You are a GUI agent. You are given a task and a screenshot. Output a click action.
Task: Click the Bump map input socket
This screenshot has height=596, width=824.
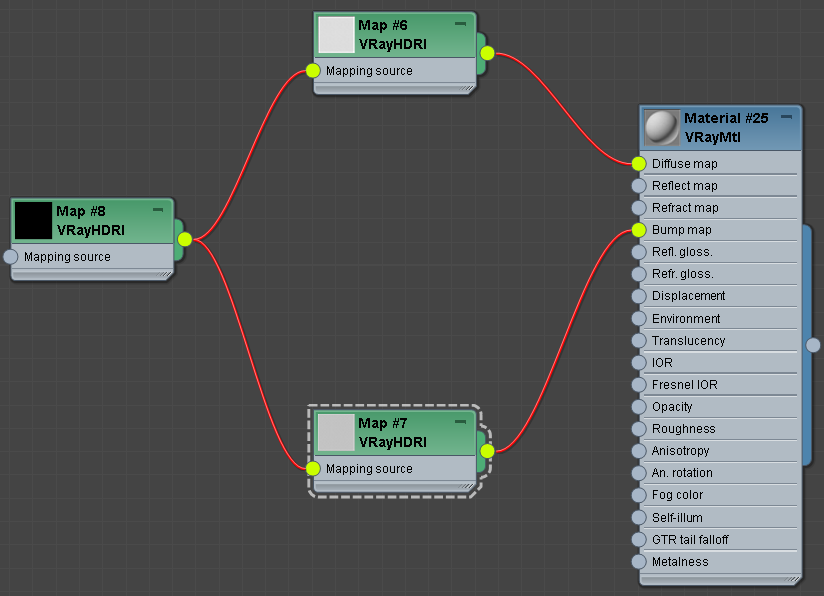click(639, 230)
